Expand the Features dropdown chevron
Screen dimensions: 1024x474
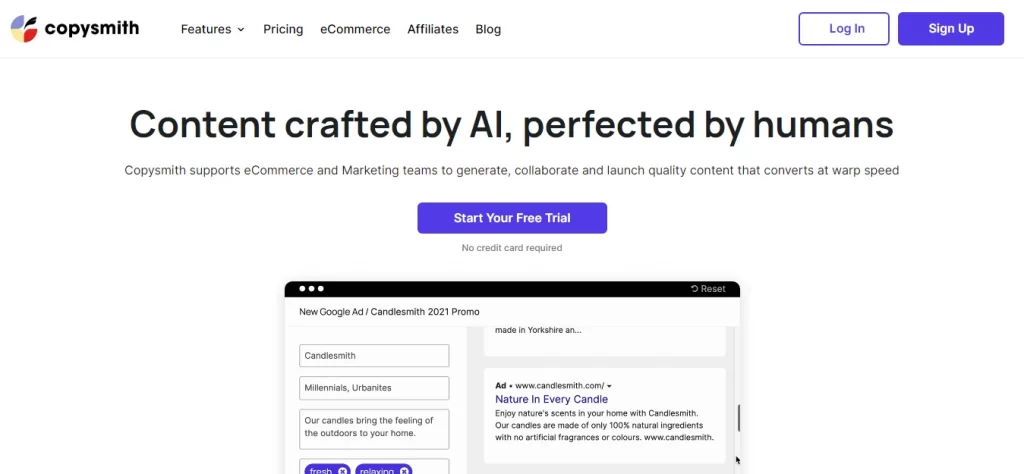click(x=241, y=29)
